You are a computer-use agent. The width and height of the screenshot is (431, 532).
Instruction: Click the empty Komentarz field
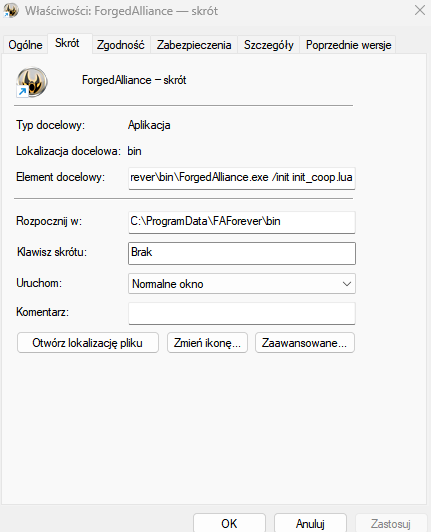coord(242,313)
